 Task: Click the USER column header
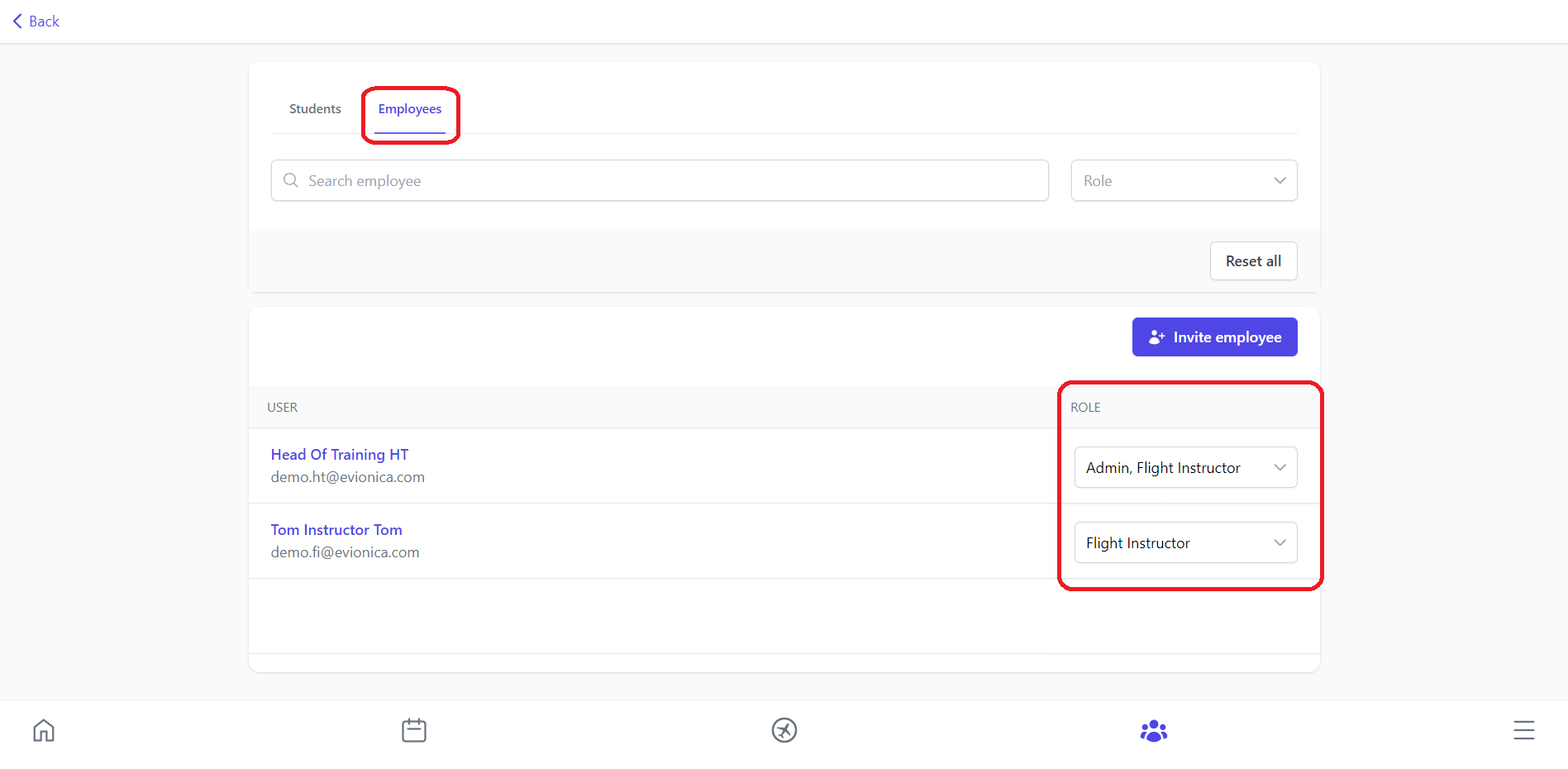pos(283,408)
